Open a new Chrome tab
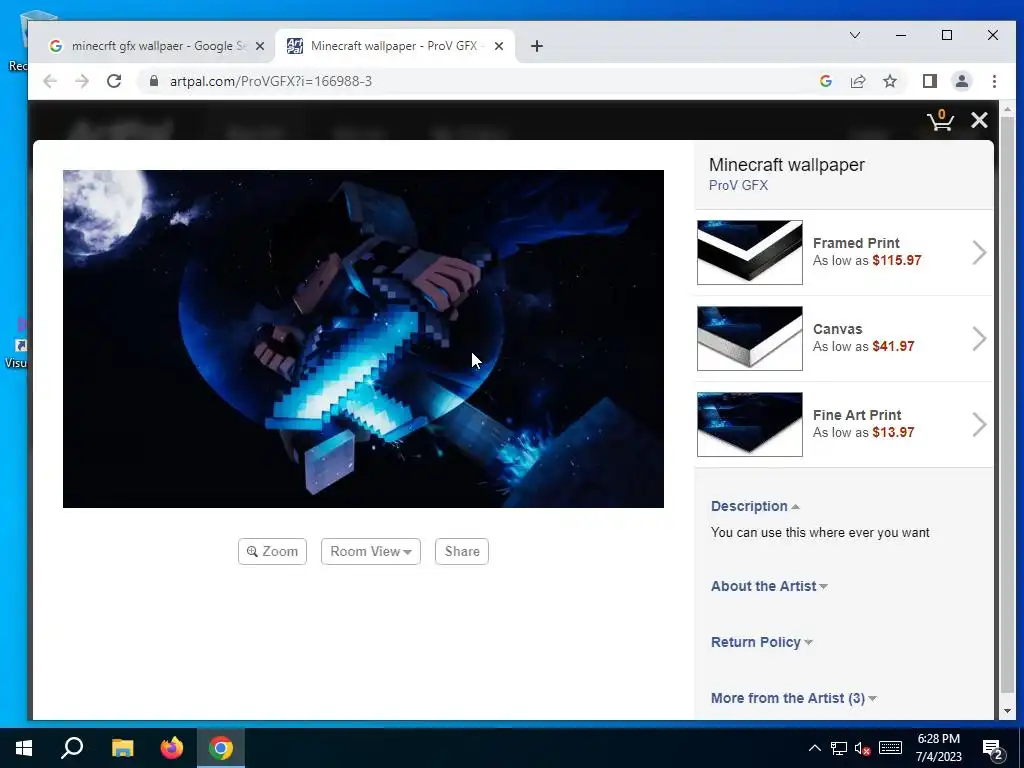Viewport: 1024px width, 768px height. point(537,46)
